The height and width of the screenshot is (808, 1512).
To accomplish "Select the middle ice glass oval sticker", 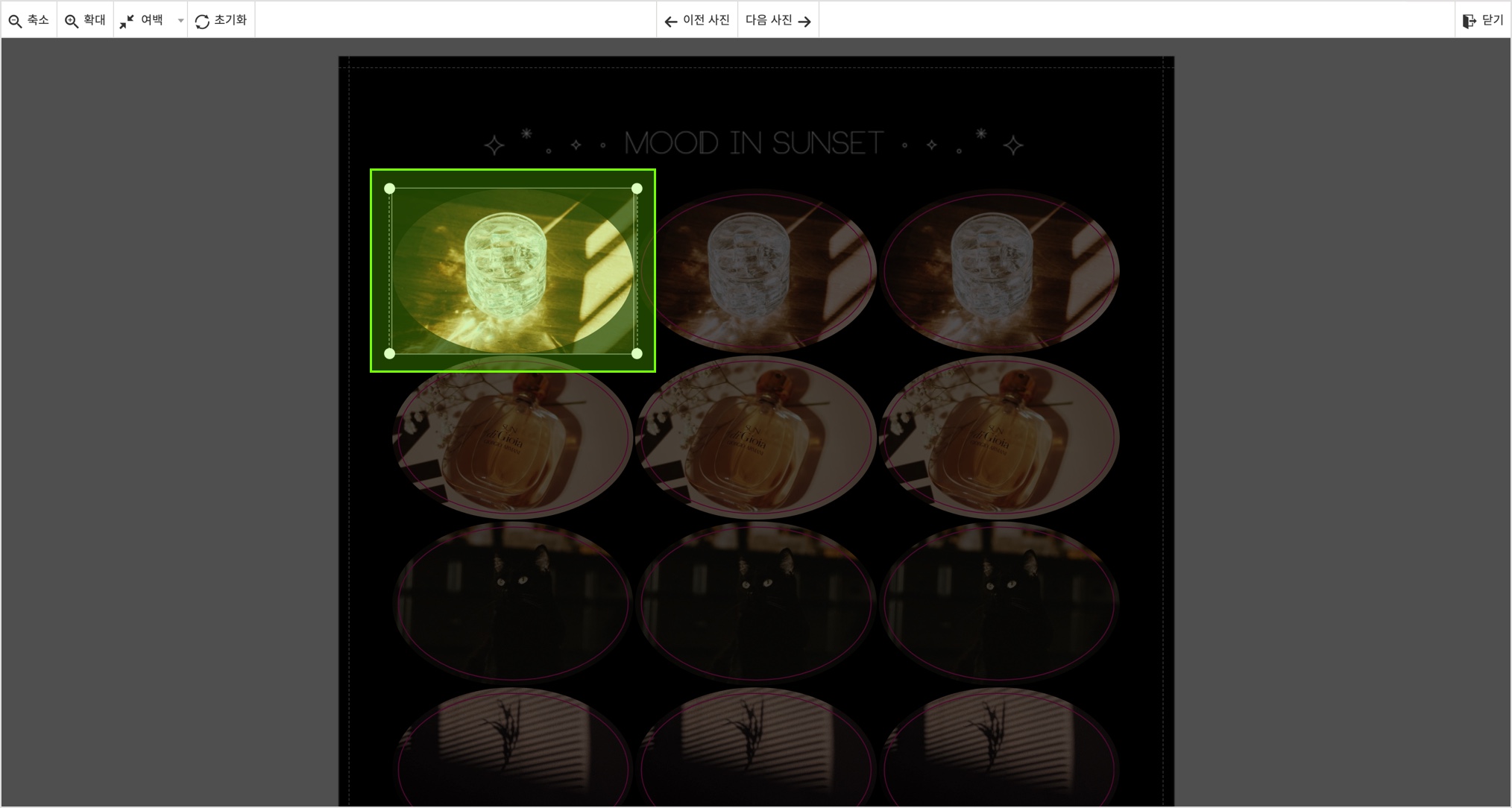I will click(756, 271).
